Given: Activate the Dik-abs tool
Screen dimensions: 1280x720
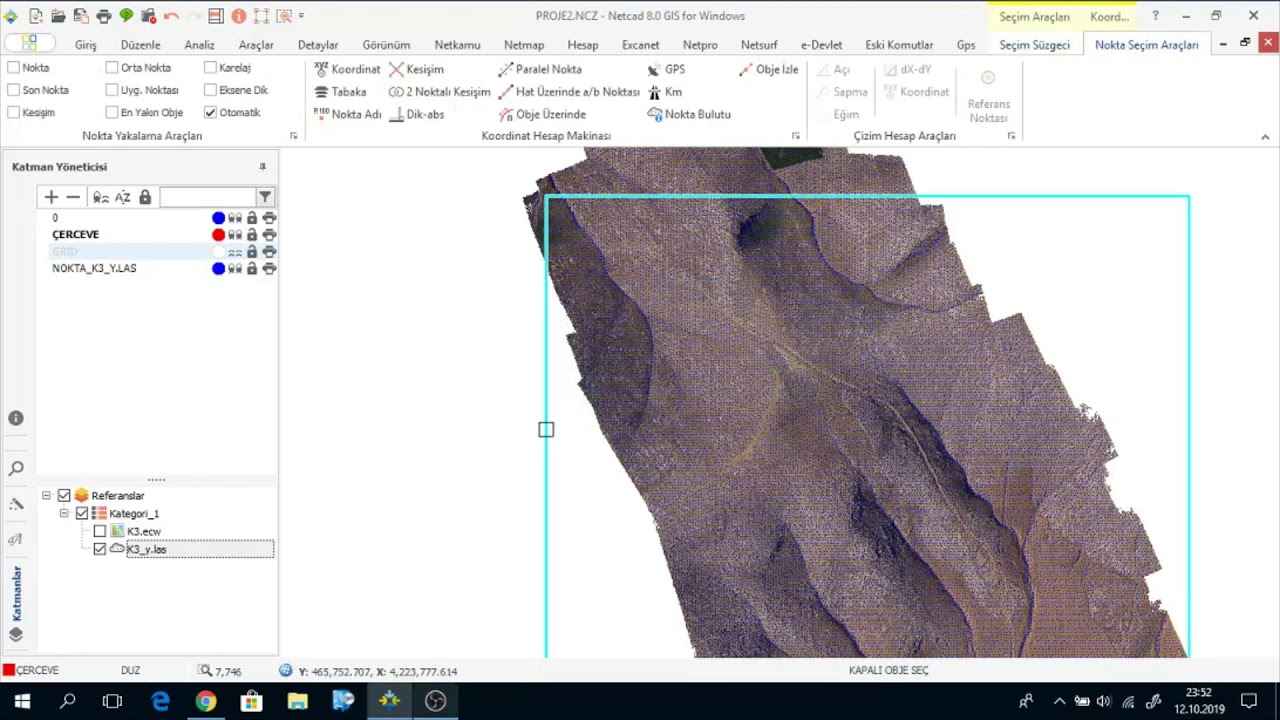Looking at the screenshot, I should [x=416, y=114].
